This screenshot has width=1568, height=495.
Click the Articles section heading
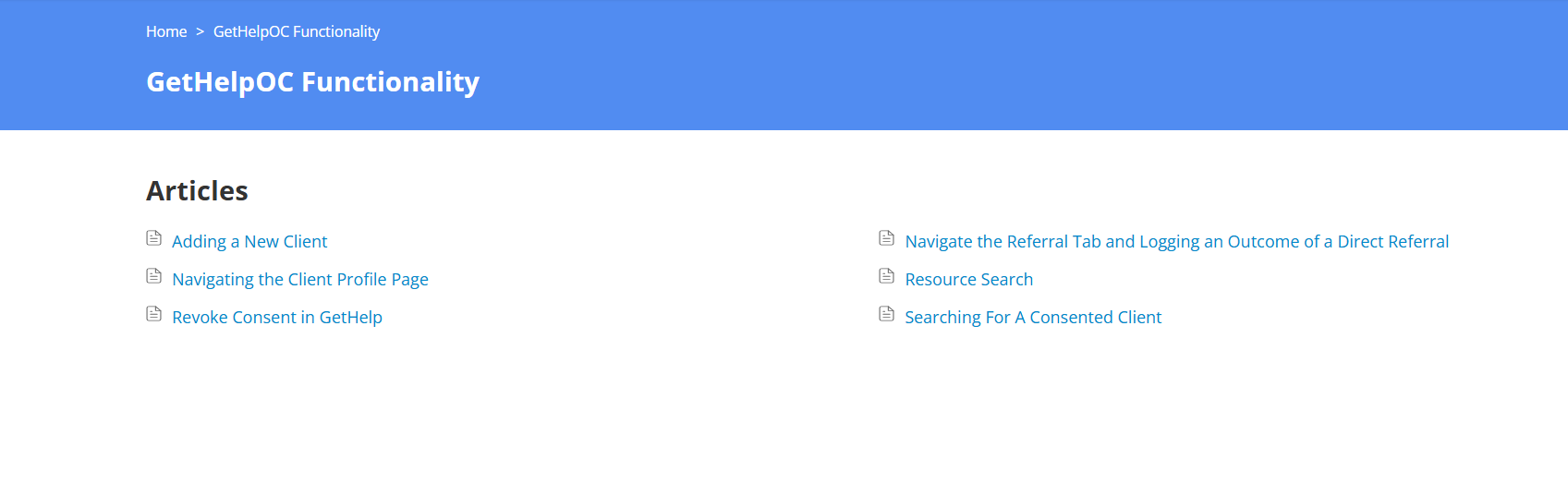click(197, 190)
